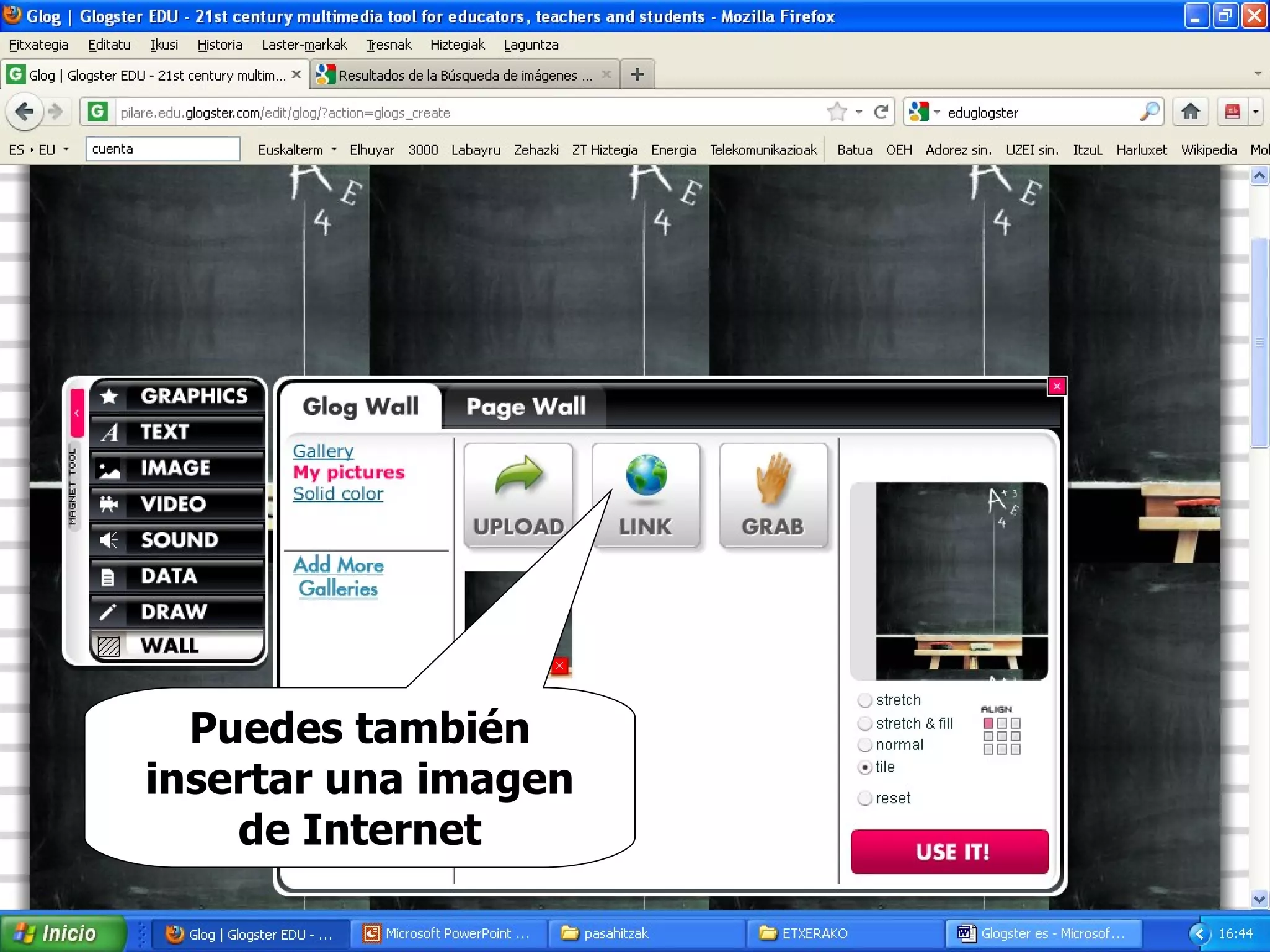Select the WALL tool in magnet toolbar
1270x952 pixels.
177,646
